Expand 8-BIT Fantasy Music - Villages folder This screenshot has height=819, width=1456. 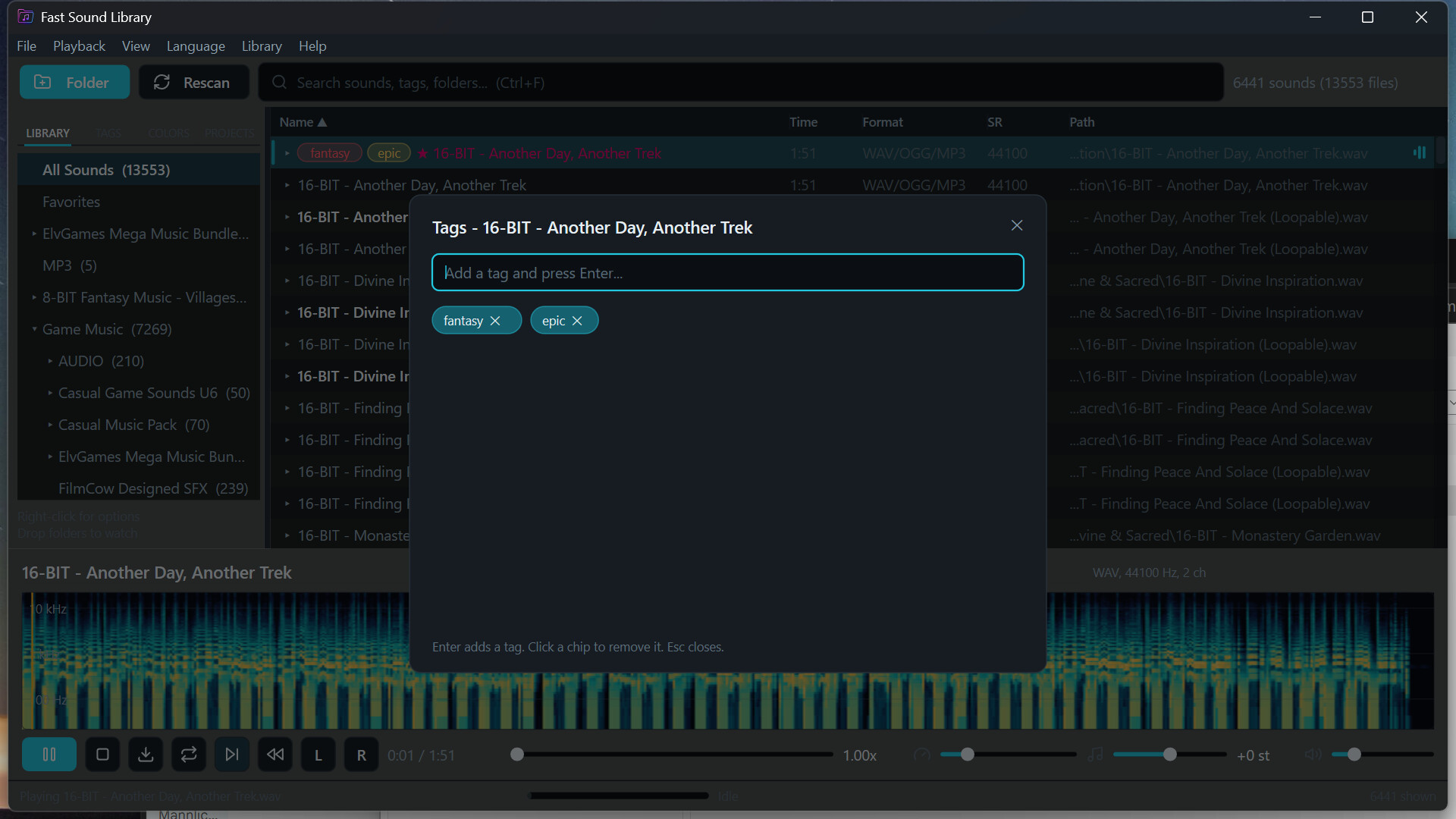pyautogui.click(x=34, y=297)
